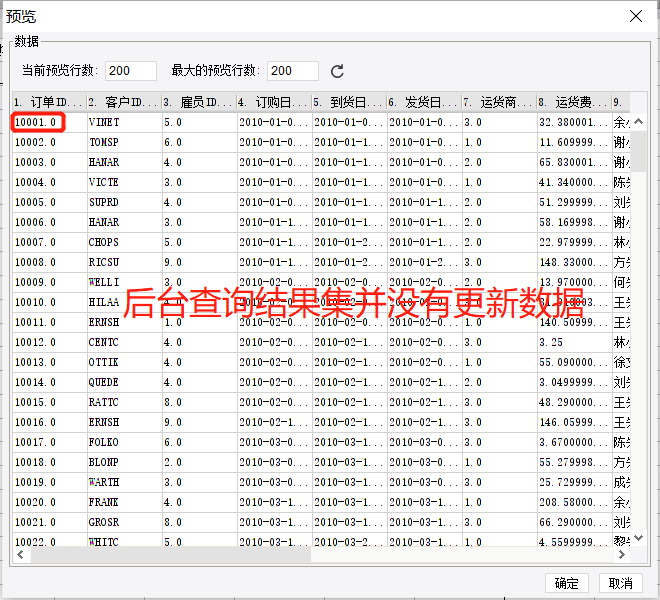
Task: Click customer cell CHOPS
Action: pyautogui.click(x=125, y=243)
